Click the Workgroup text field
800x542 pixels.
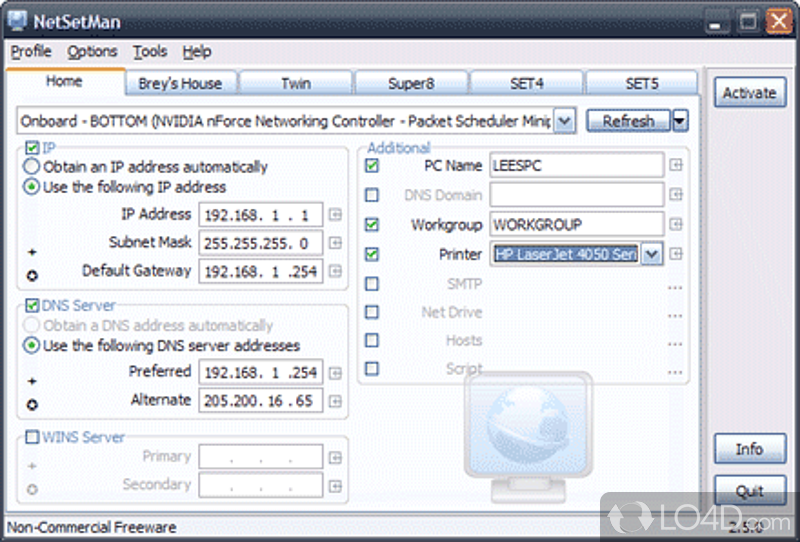click(577, 224)
